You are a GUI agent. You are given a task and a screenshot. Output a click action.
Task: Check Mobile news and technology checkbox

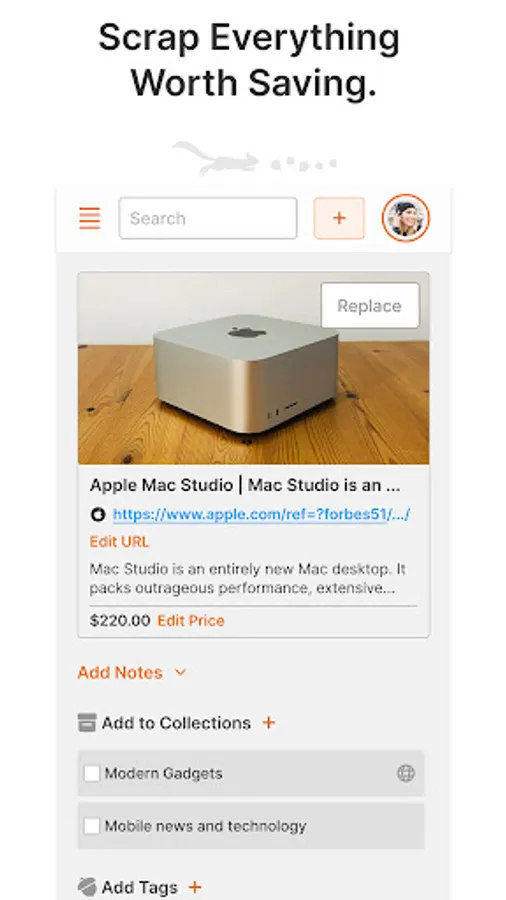point(92,826)
